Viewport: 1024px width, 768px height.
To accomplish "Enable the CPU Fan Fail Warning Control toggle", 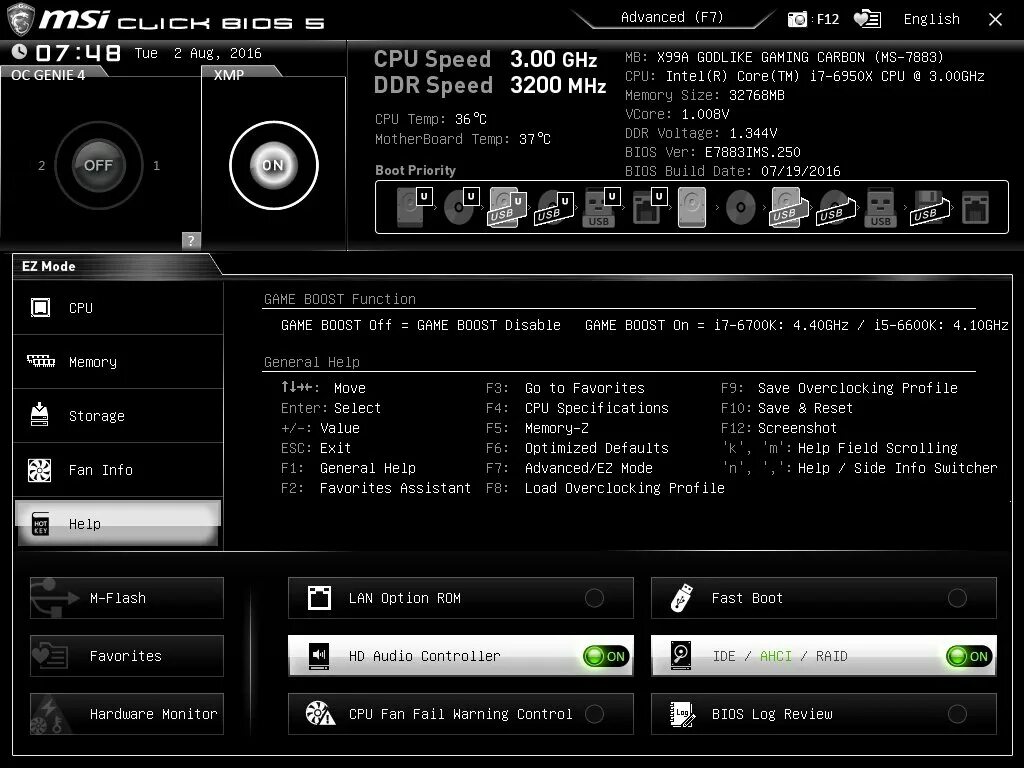I will pos(594,714).
